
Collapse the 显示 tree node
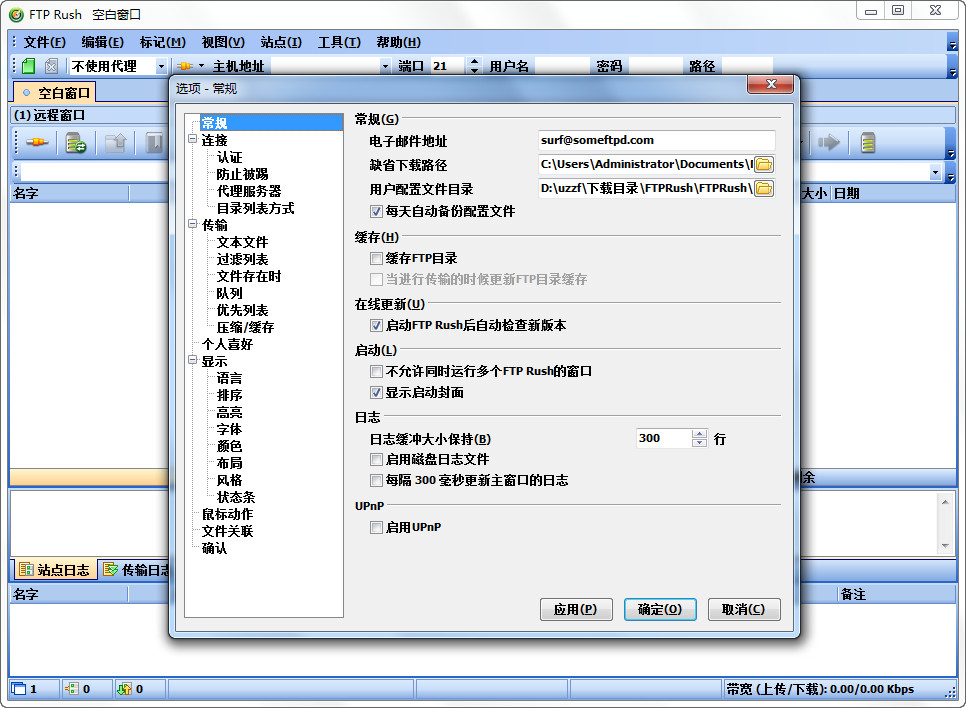tap(193, 360)
